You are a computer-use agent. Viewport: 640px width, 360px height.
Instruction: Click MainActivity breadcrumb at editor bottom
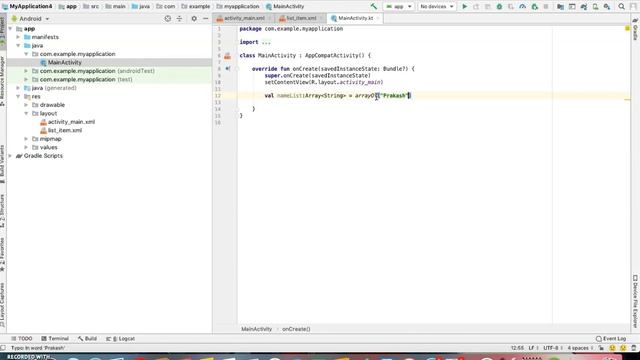256,329
